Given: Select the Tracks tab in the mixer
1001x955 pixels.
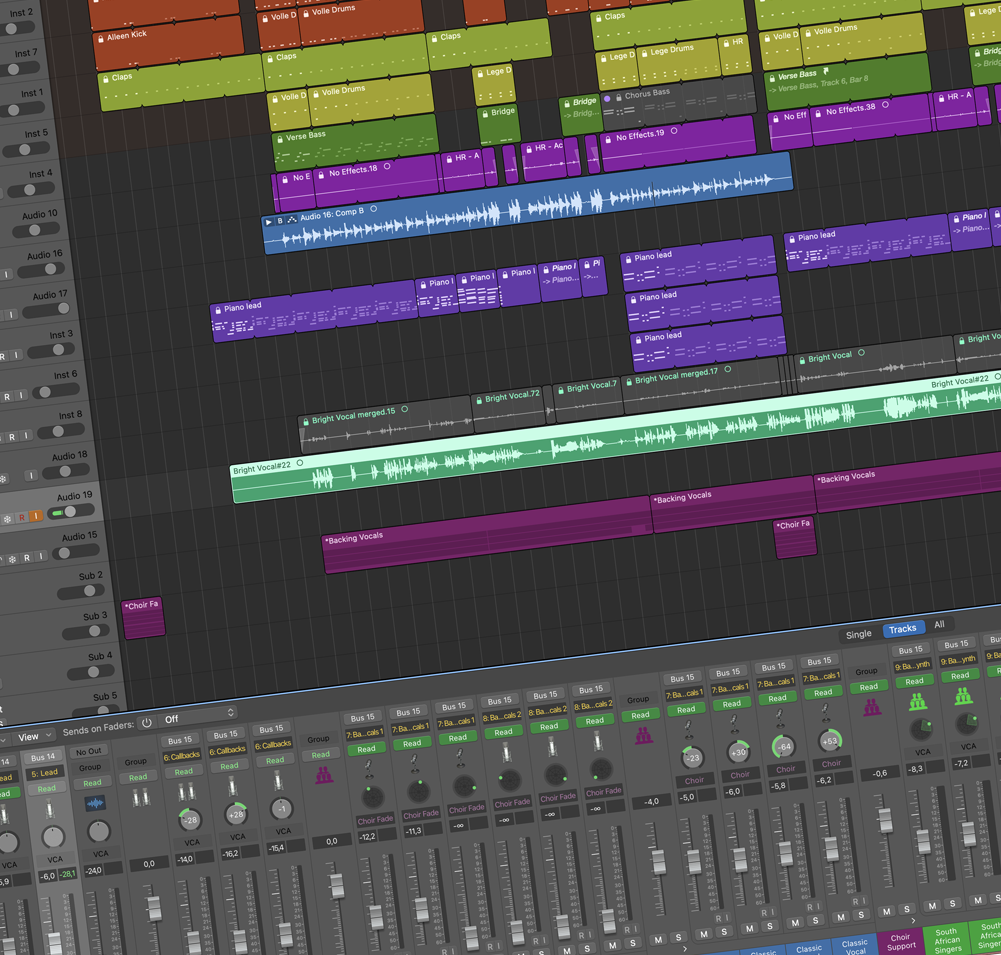Looking at the screenshot, I should [903, 629].
